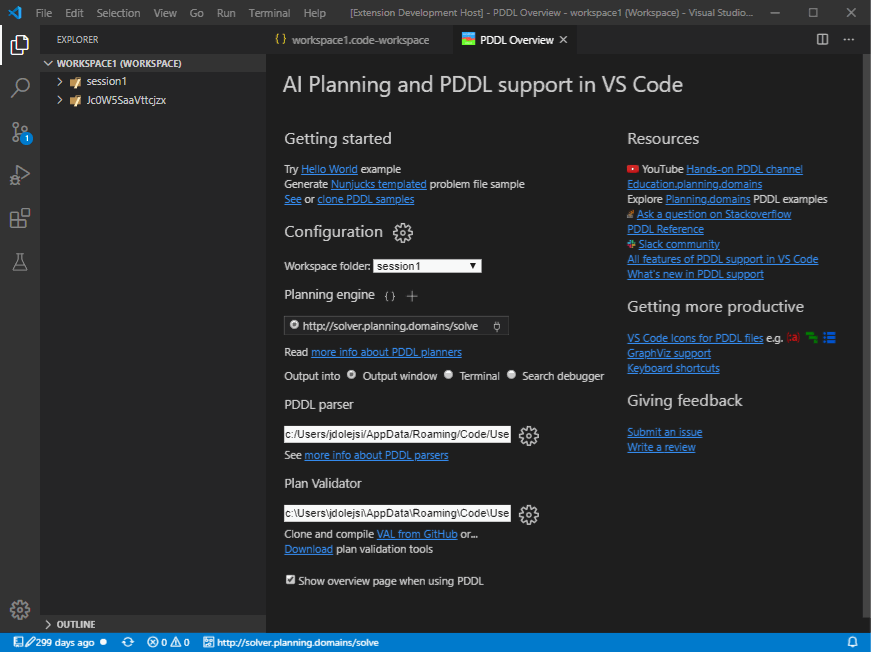Viewport: 871px width, 652px height.
Task: Open the Test flask view
Action: [x=20, y=262]
